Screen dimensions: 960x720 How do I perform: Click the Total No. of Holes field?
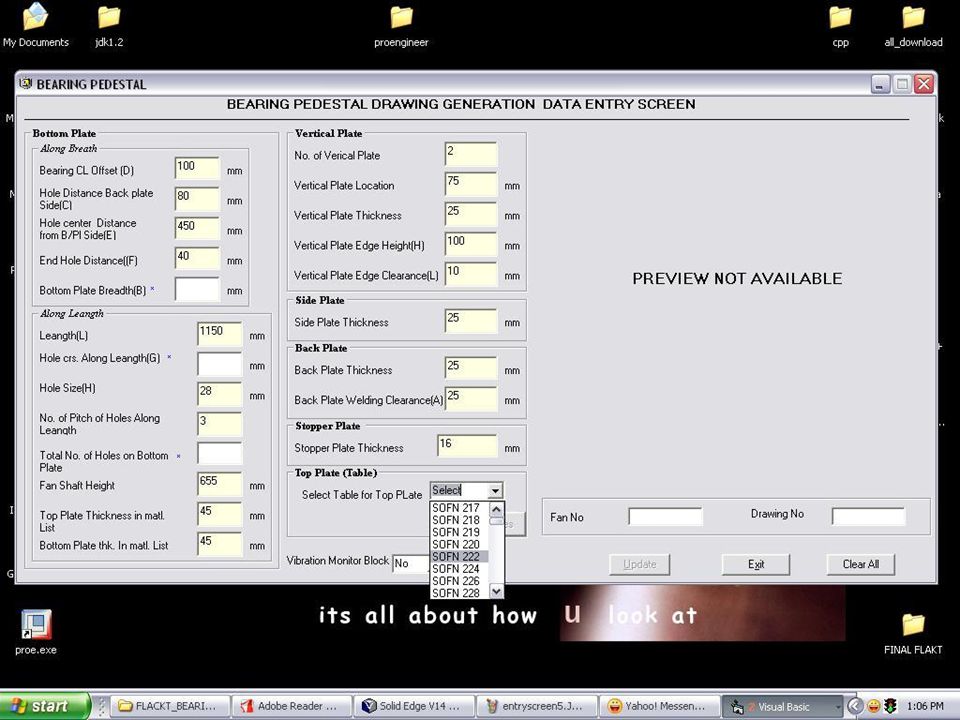pyautogui.click(x=220, y=454)
